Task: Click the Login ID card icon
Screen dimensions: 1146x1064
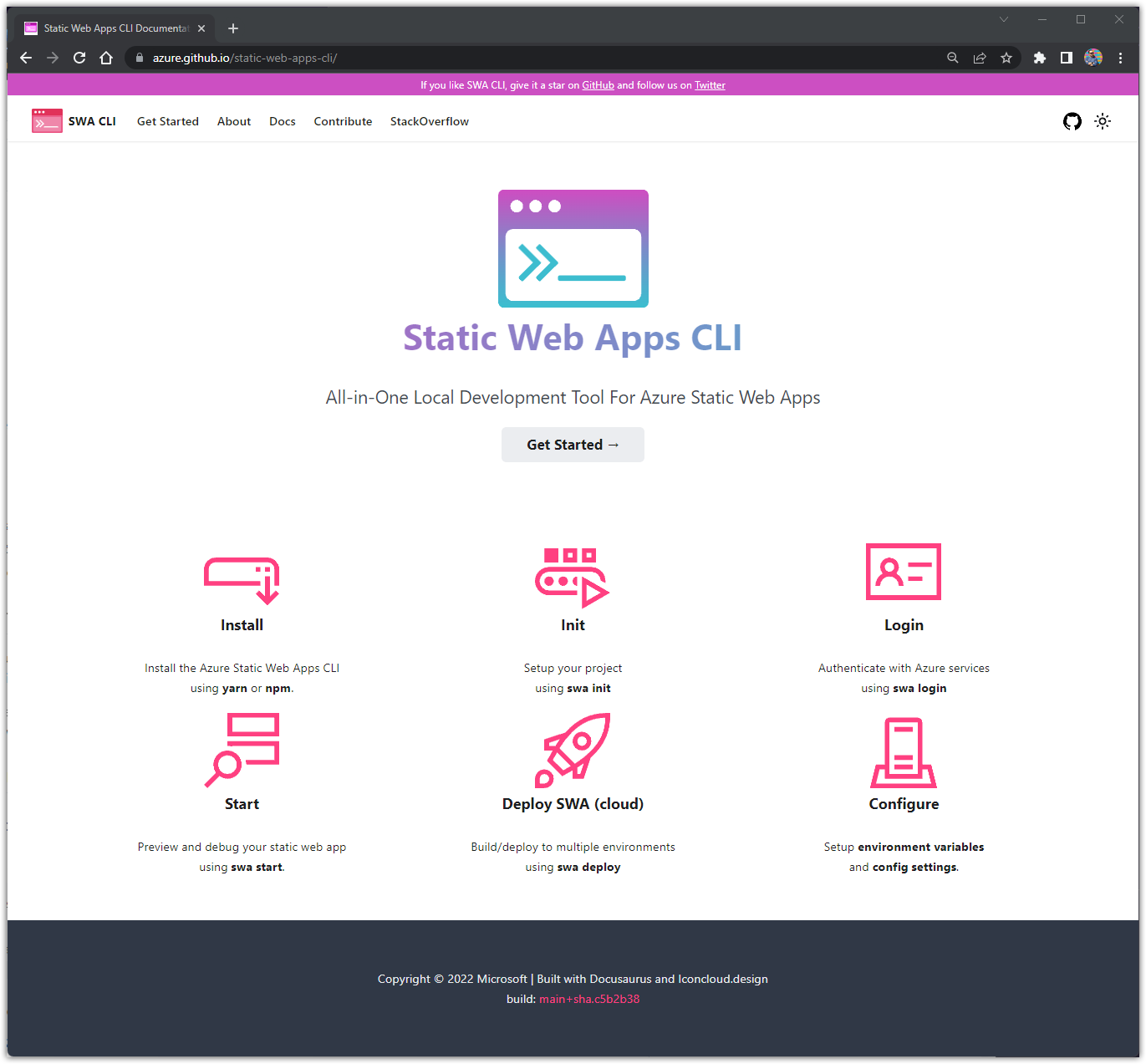Action: pyautogui.click(x=904, y=572)
